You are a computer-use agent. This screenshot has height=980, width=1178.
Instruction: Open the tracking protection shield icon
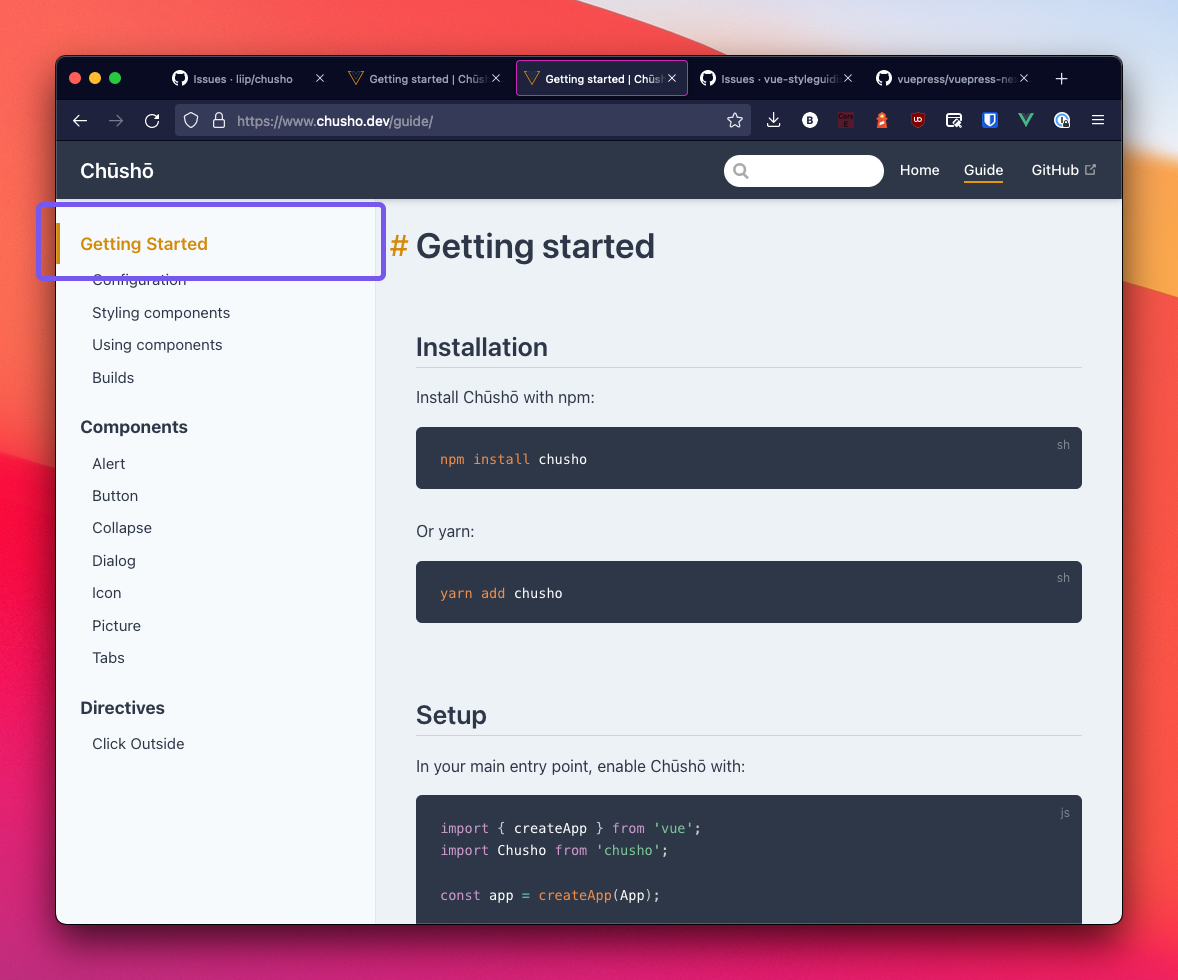[190, 120]
